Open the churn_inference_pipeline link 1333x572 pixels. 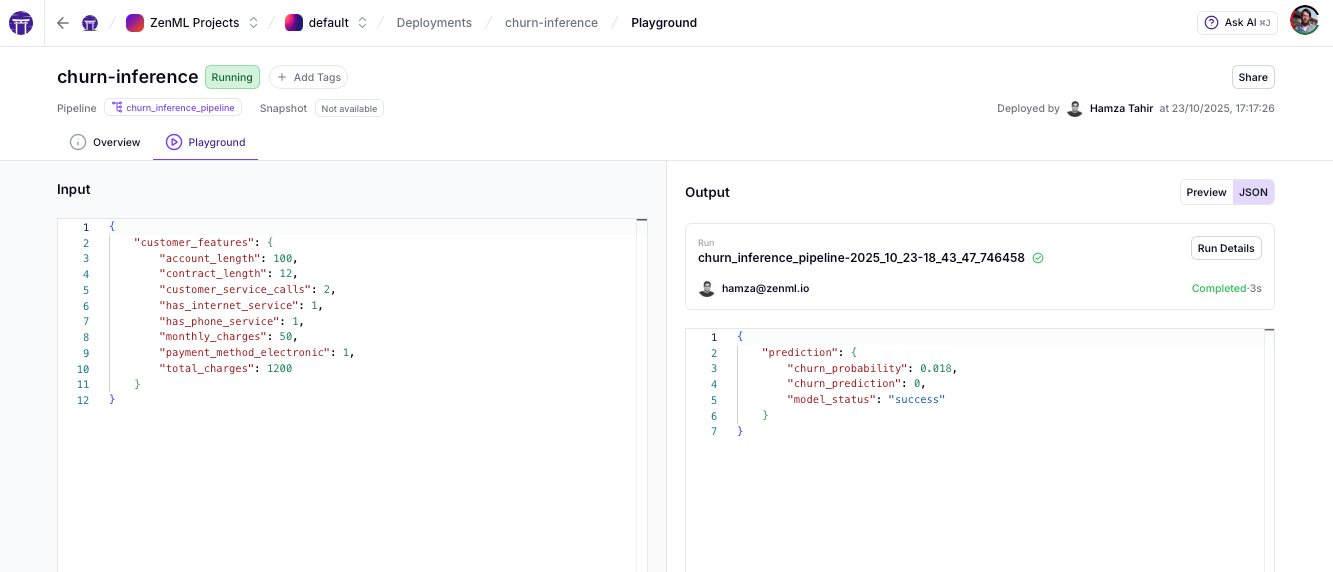(x=173, y=108)
